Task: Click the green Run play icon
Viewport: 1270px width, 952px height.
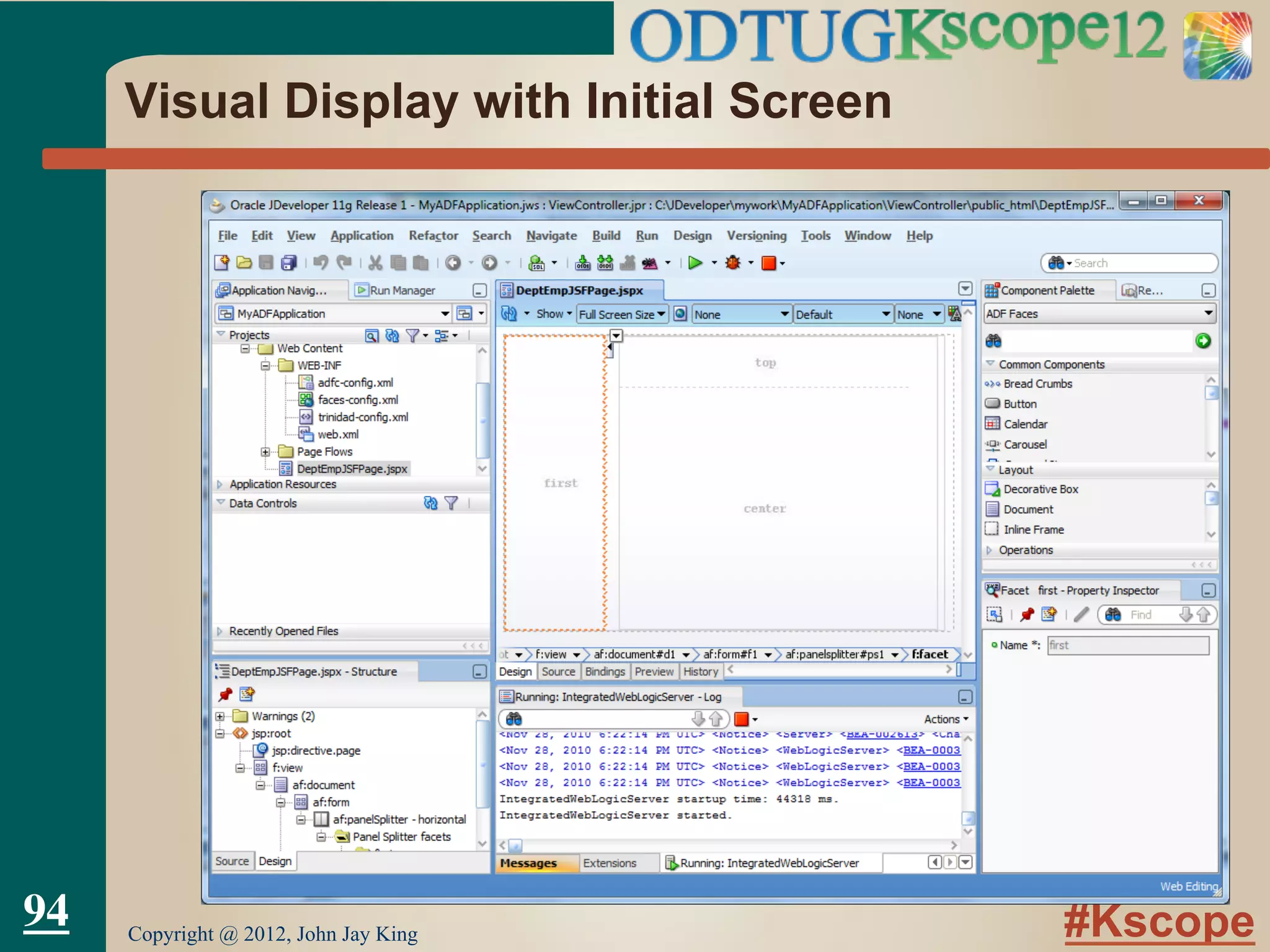Action: (x=695, y=263)
